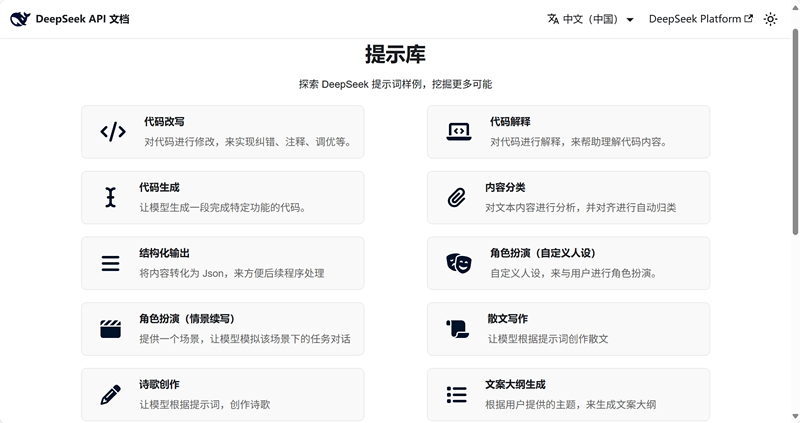This screenshot has height=423, width=800.
Task: Click the text cursor icon for 代码生成
Action: (111, 197)
